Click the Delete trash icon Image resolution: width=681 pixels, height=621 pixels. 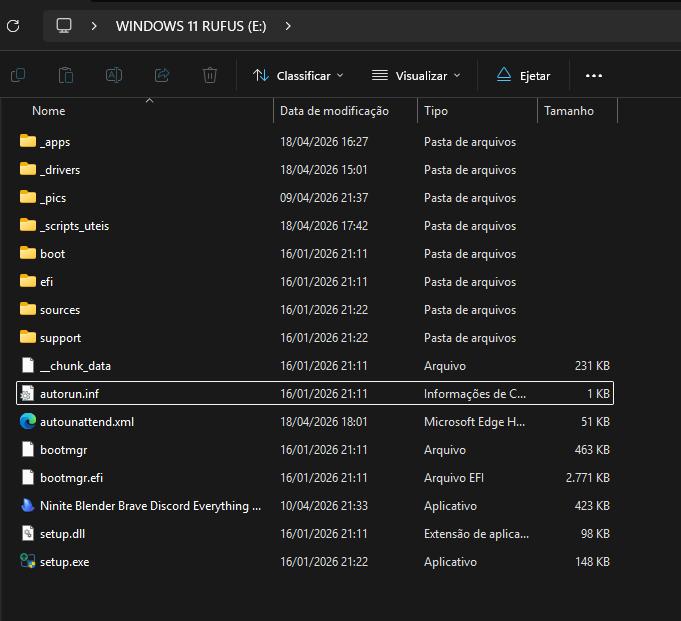(x=210, y=75)
